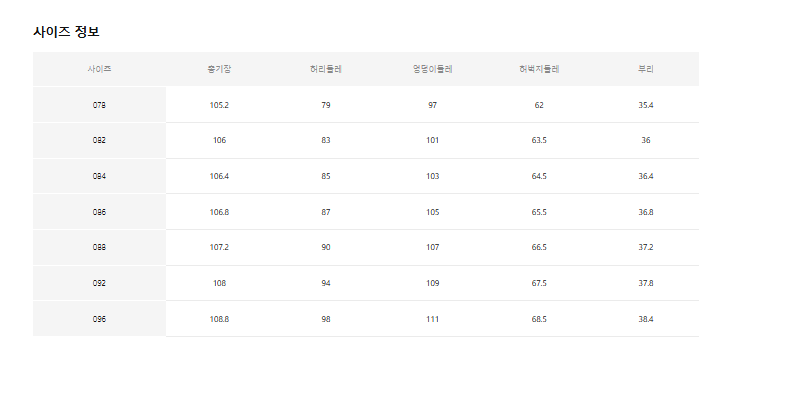788x394 pixels.
Task: Select the size 096 row label
Action: 100,319
